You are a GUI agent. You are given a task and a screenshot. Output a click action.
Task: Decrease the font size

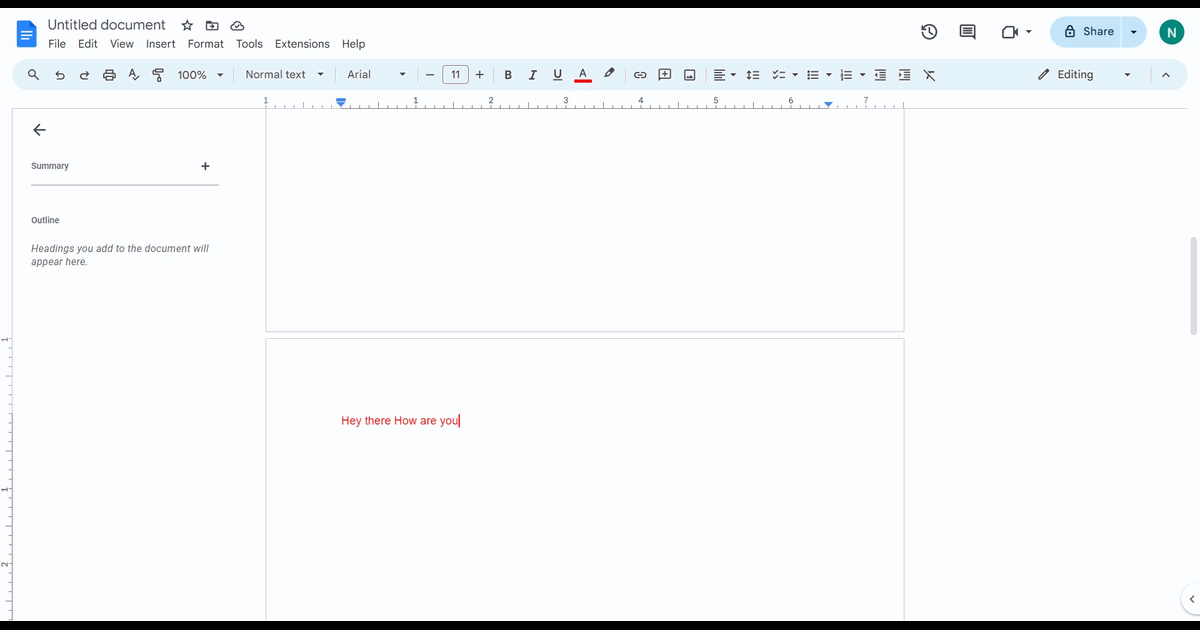coord(430,75)
